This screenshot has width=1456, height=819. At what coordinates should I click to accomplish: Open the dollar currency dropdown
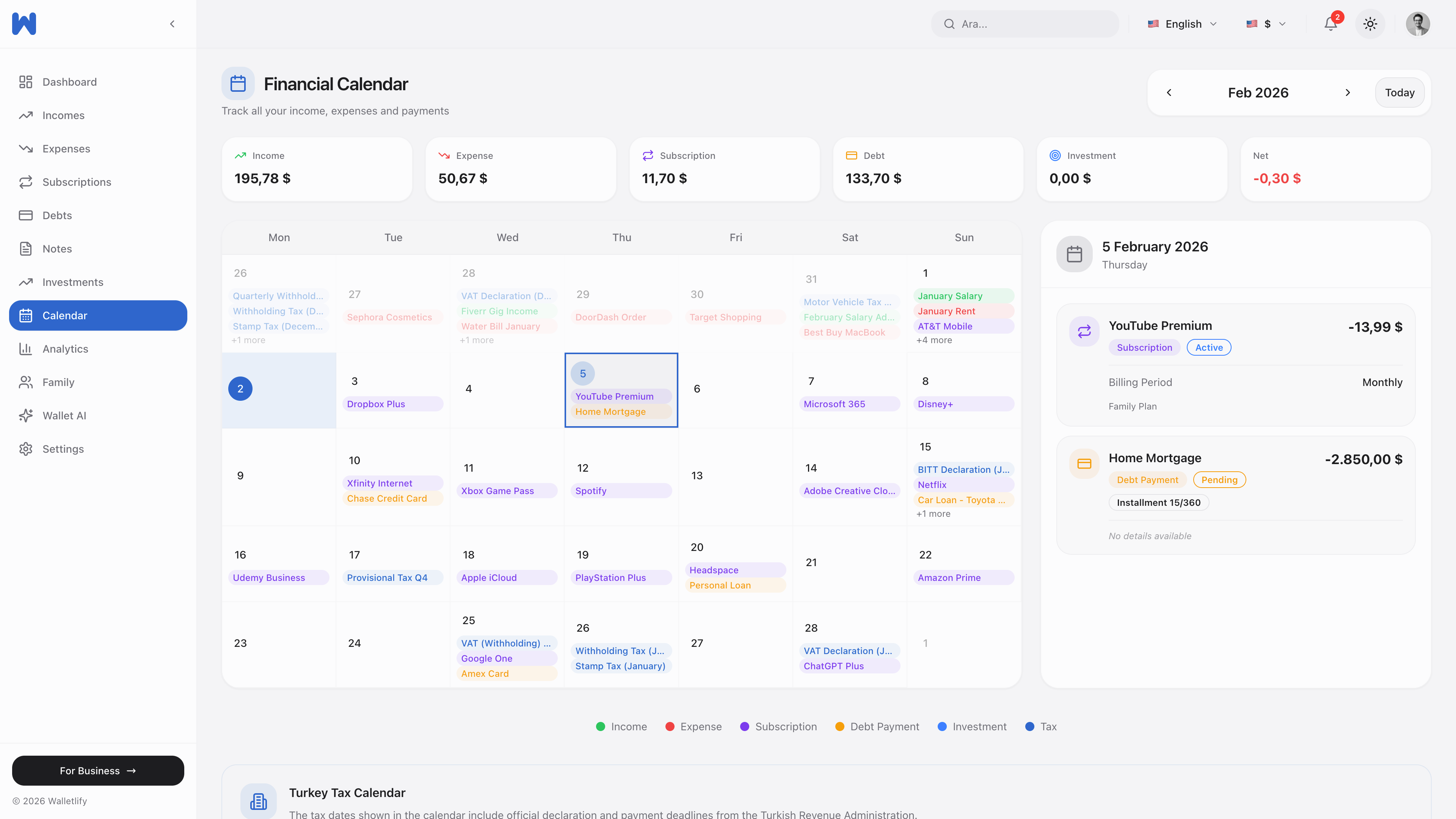[1266, 24]
